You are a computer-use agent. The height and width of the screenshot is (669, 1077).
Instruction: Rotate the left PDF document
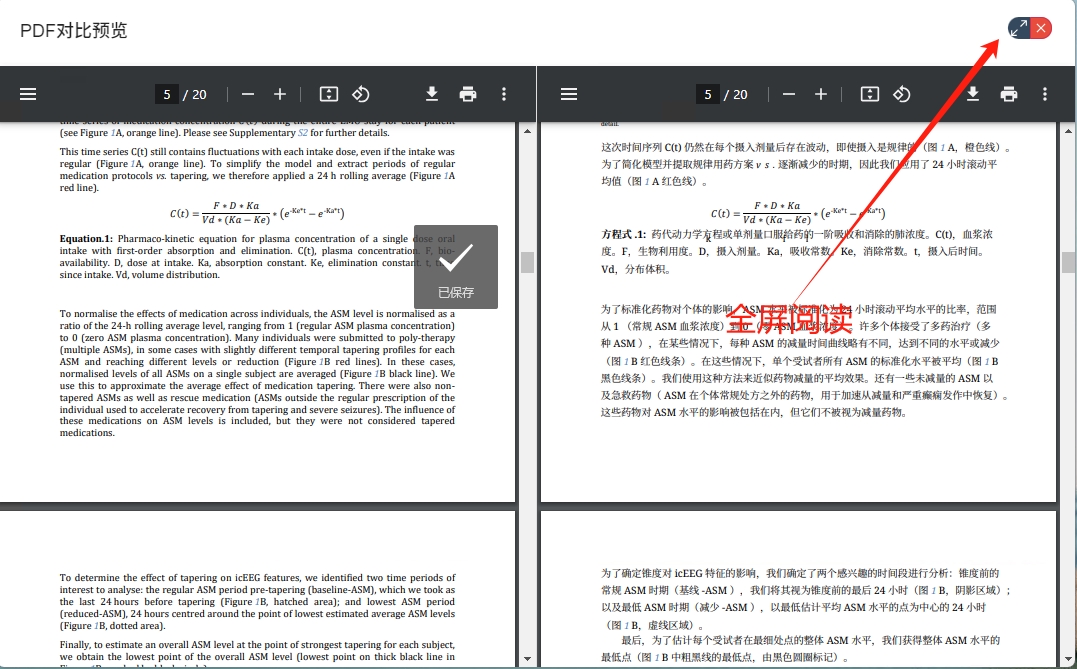[361, 94]
